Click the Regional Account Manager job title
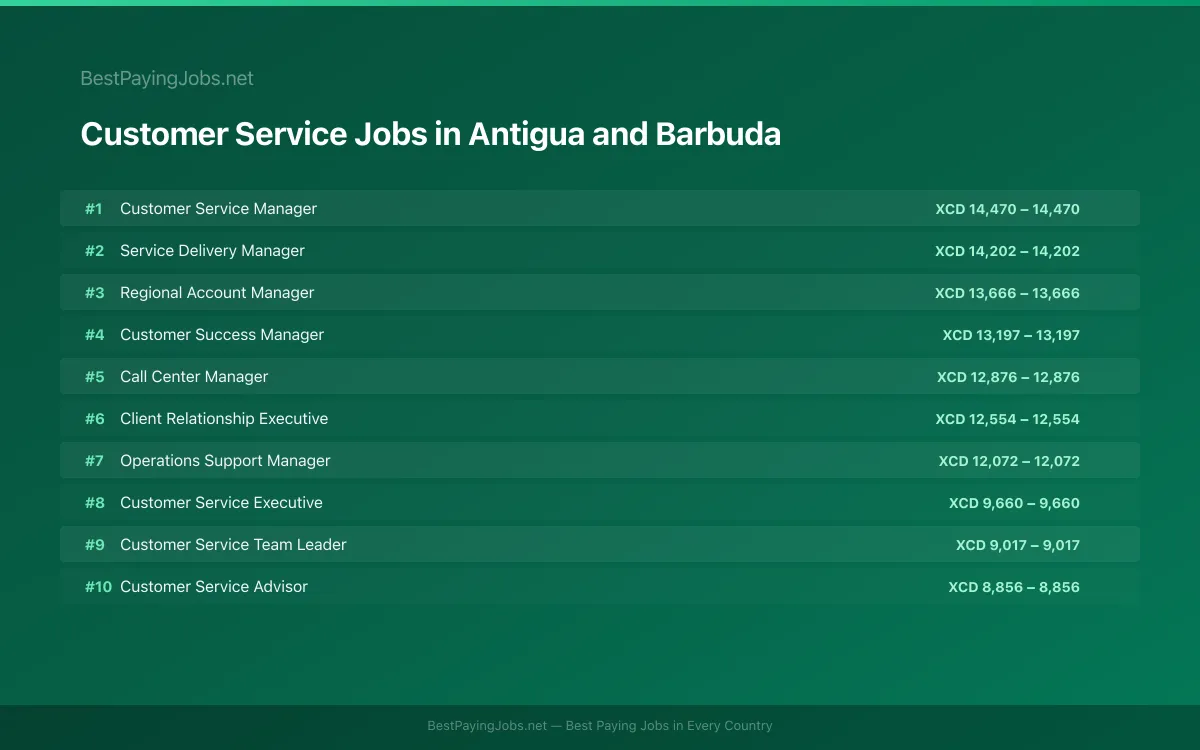This screenshot has height=750, width=1200. point(217,293)
